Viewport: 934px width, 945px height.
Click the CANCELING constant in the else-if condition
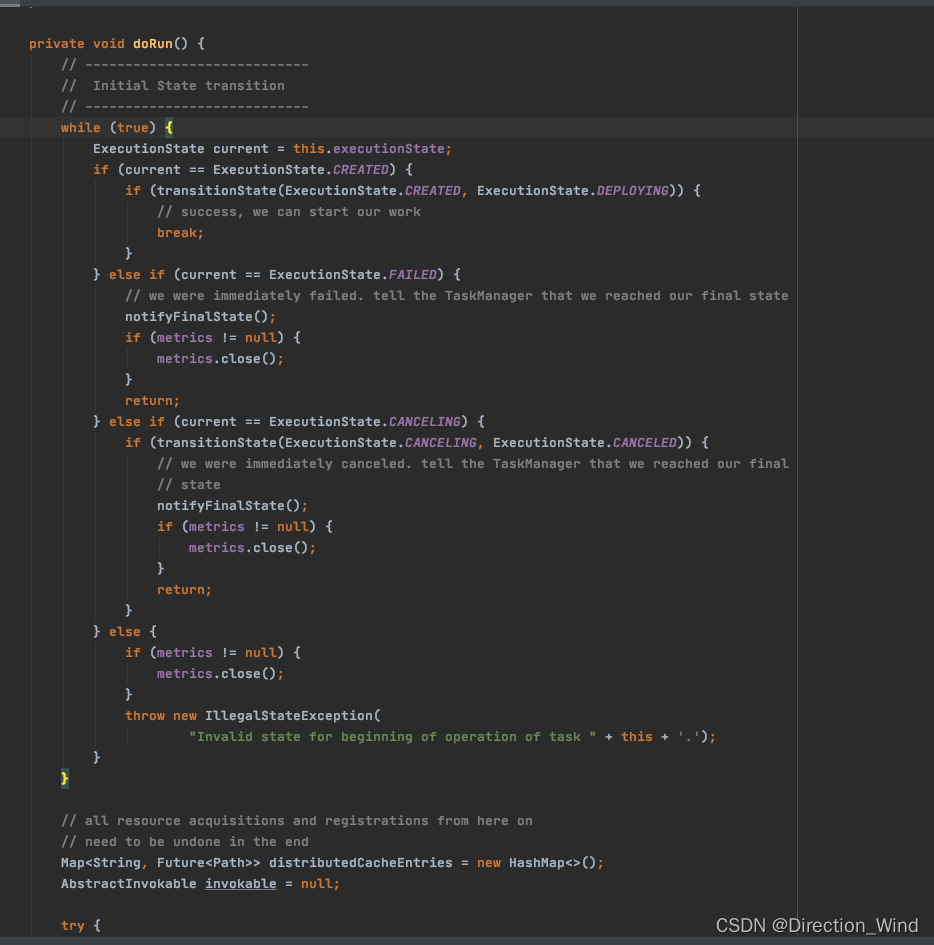pos(424,422)
